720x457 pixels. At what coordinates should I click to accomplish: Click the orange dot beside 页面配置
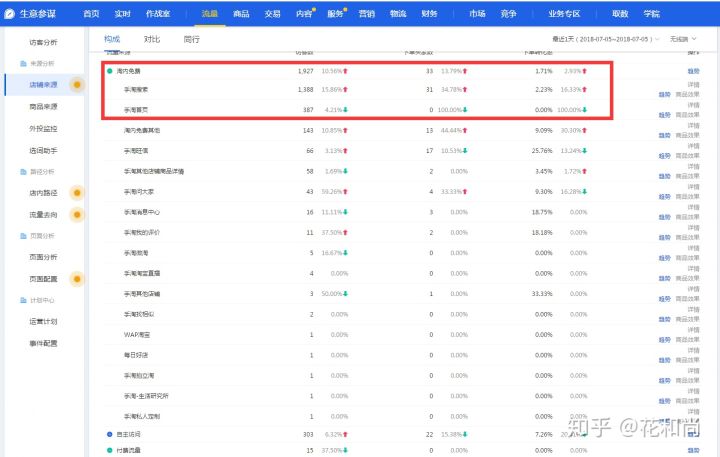(78, 279)
